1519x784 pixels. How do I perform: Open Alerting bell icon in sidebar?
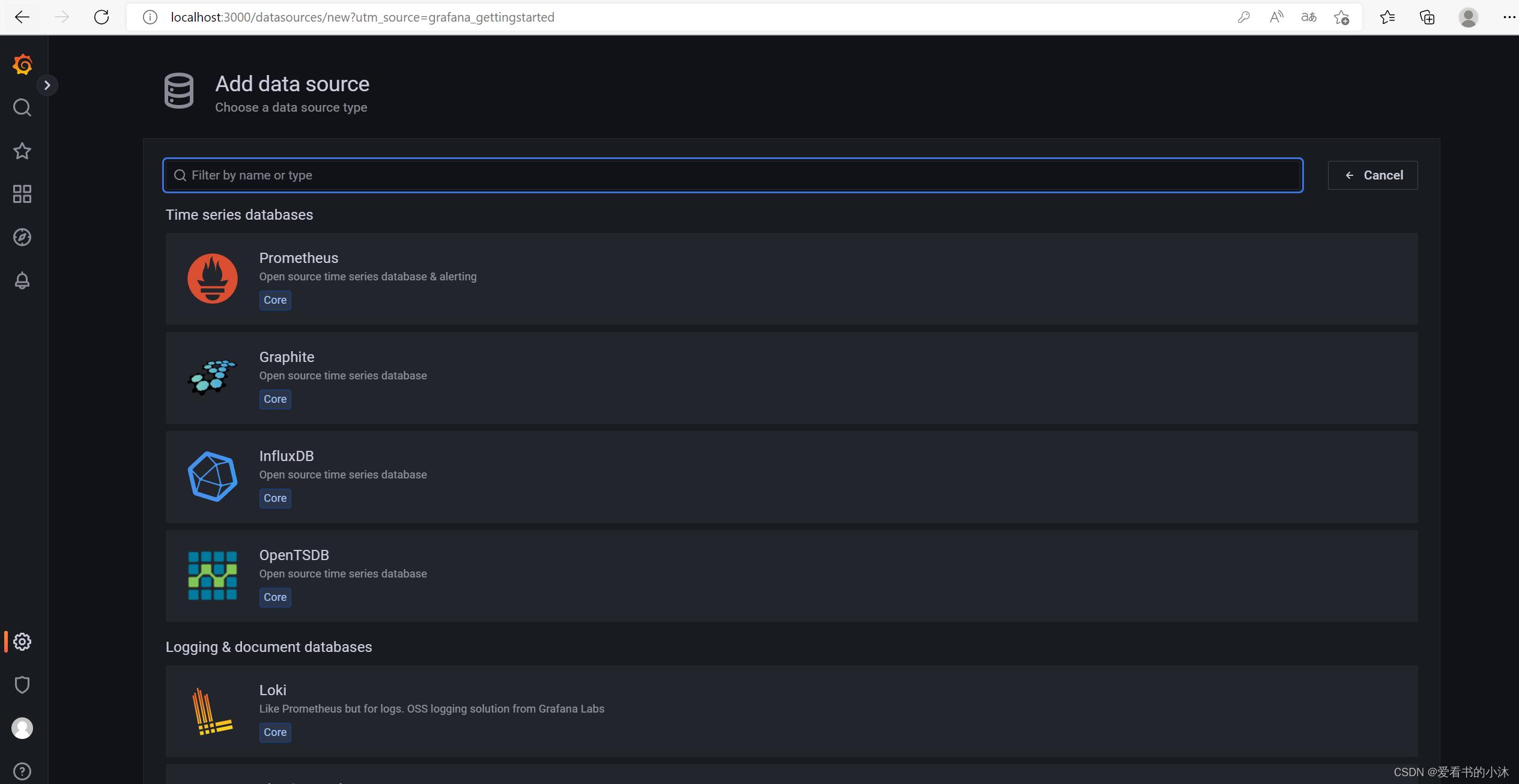[22, 280]
